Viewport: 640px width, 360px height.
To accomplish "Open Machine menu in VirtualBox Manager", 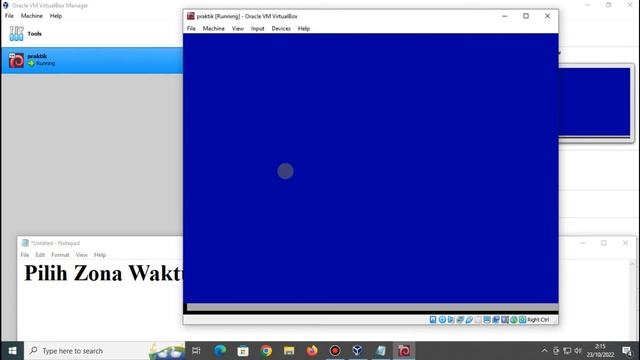I will [31, 16].
